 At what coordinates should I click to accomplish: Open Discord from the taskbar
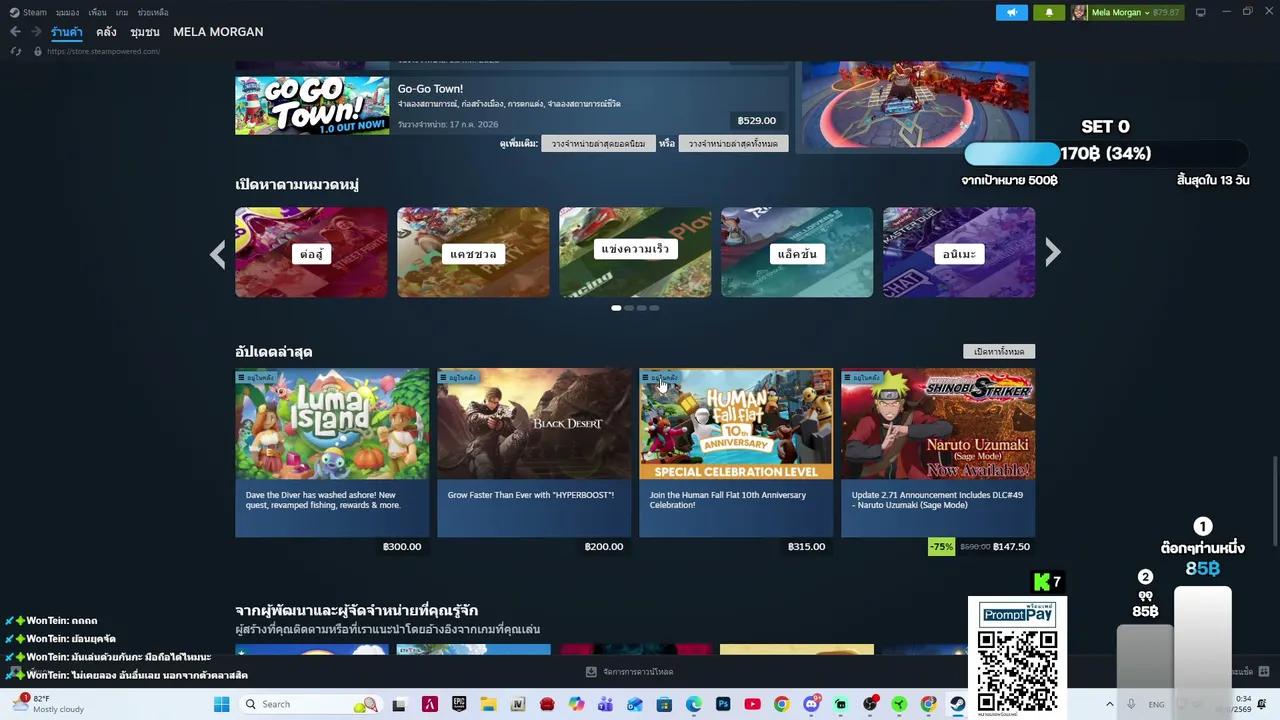point(811,704)
